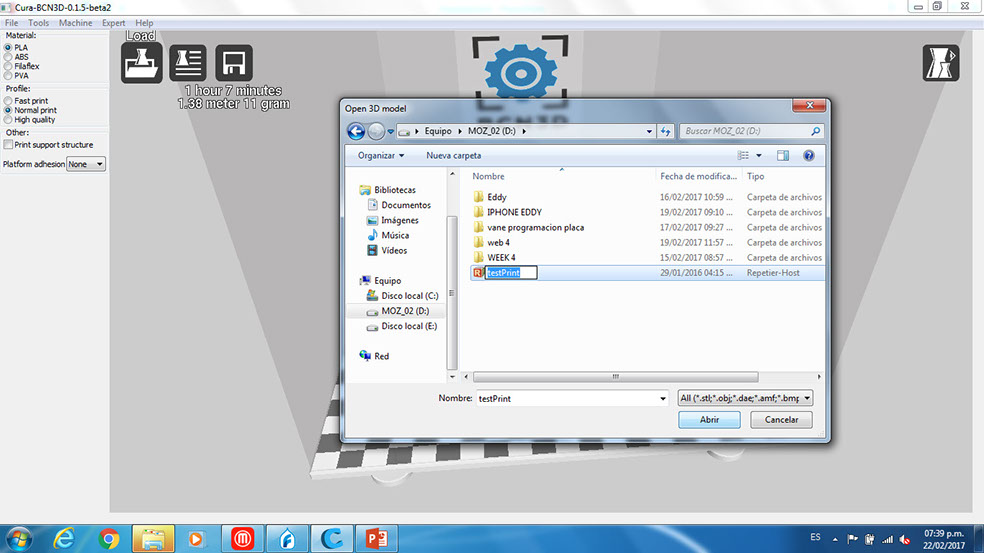Select the WEEK 4 folder row
This screenshot has width=984, height=553.
click(647, 257)
